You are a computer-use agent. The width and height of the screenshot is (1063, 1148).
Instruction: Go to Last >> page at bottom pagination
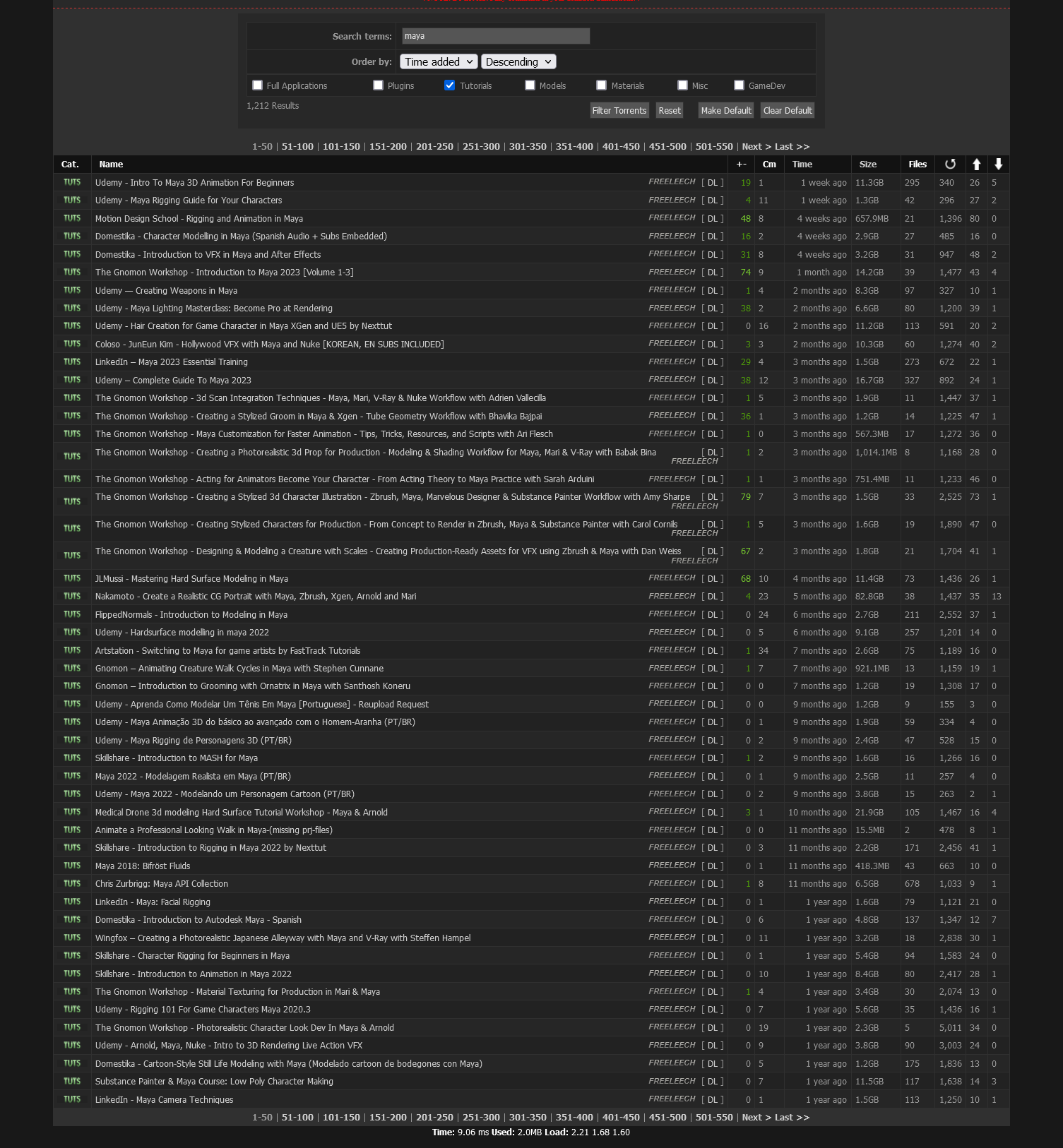pyautogui.click(x=792, y=1118)
